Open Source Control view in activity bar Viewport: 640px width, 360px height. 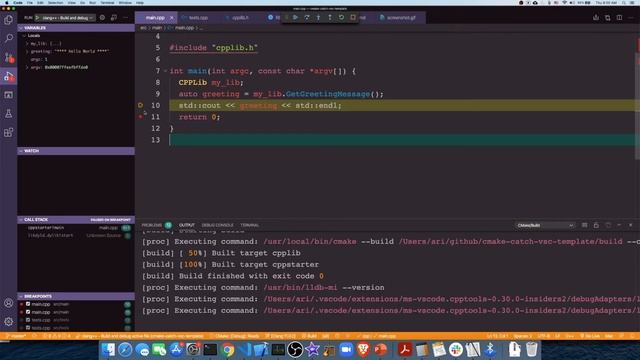tap(8, 57)
